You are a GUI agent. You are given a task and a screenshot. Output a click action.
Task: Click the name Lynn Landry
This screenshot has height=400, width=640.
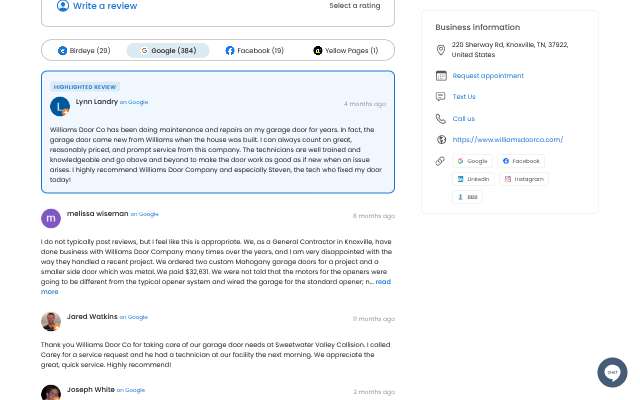(97, 102)
